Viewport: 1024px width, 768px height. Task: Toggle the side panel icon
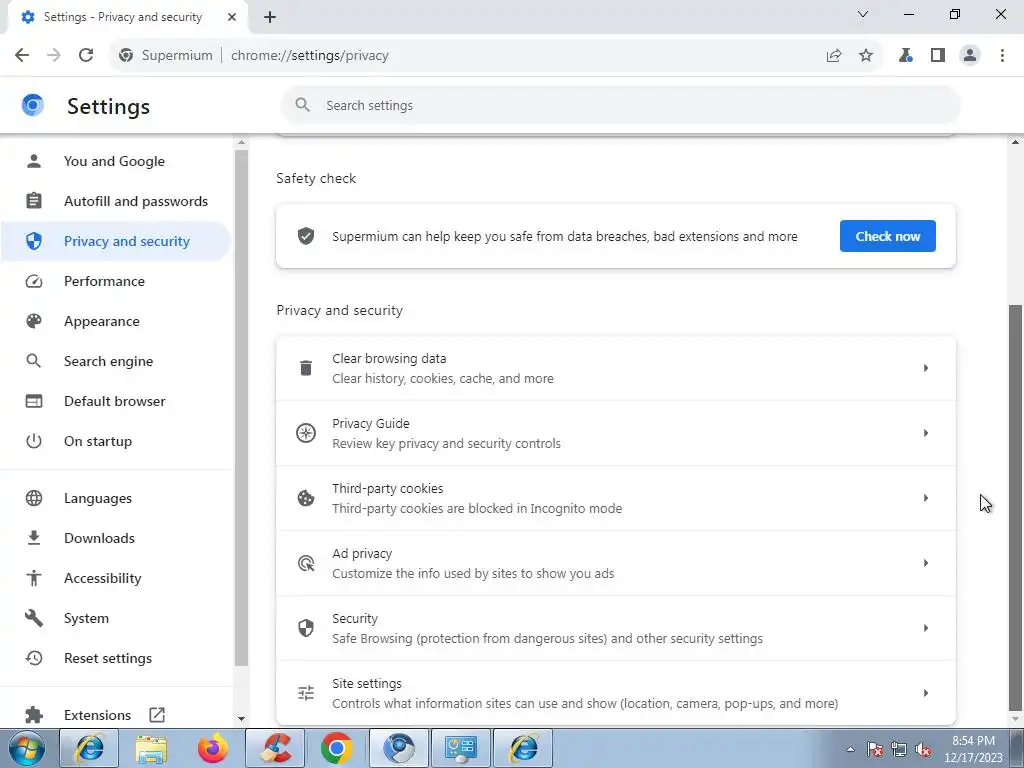938,56
